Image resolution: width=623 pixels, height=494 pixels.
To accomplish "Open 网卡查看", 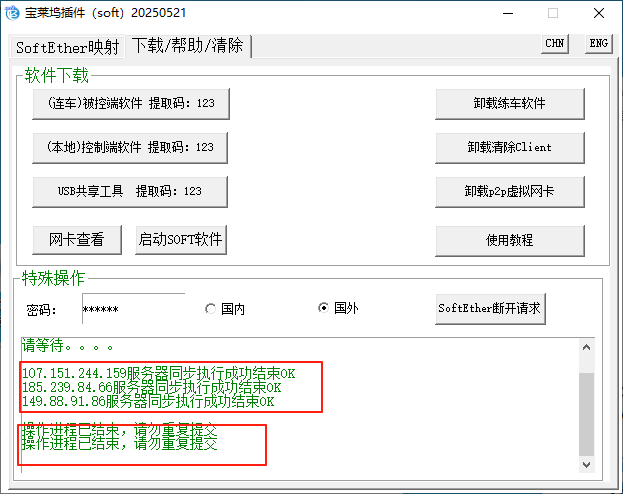I will 77,239.
